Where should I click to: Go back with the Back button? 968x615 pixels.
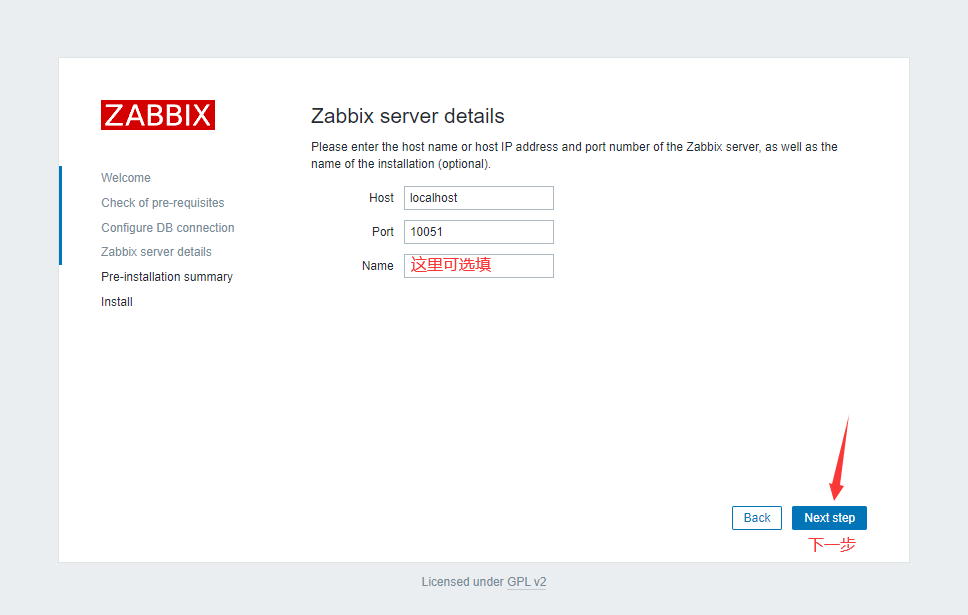[x=757, y=518]
